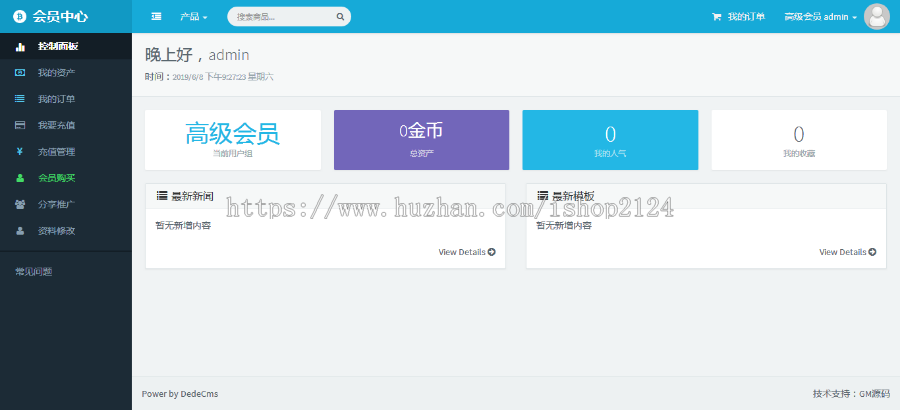Click the purple 金币 总资产 card
Screen dimensions: 900x410
pos(421,140)
